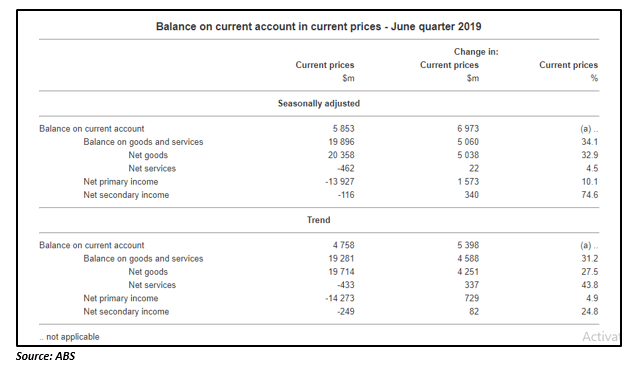Click the table title about June quarter 2019
This screenshot has width=636, height=373.
318,27
